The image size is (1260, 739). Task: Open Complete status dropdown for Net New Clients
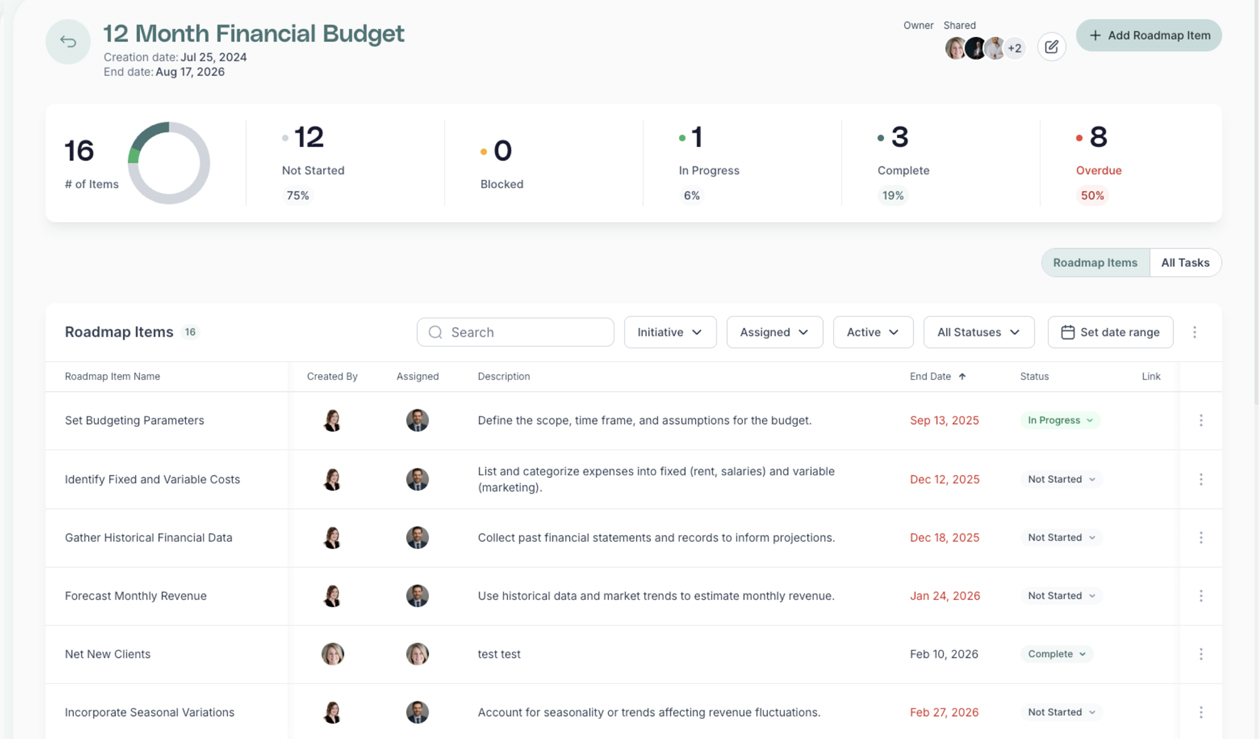[1057, 654]
